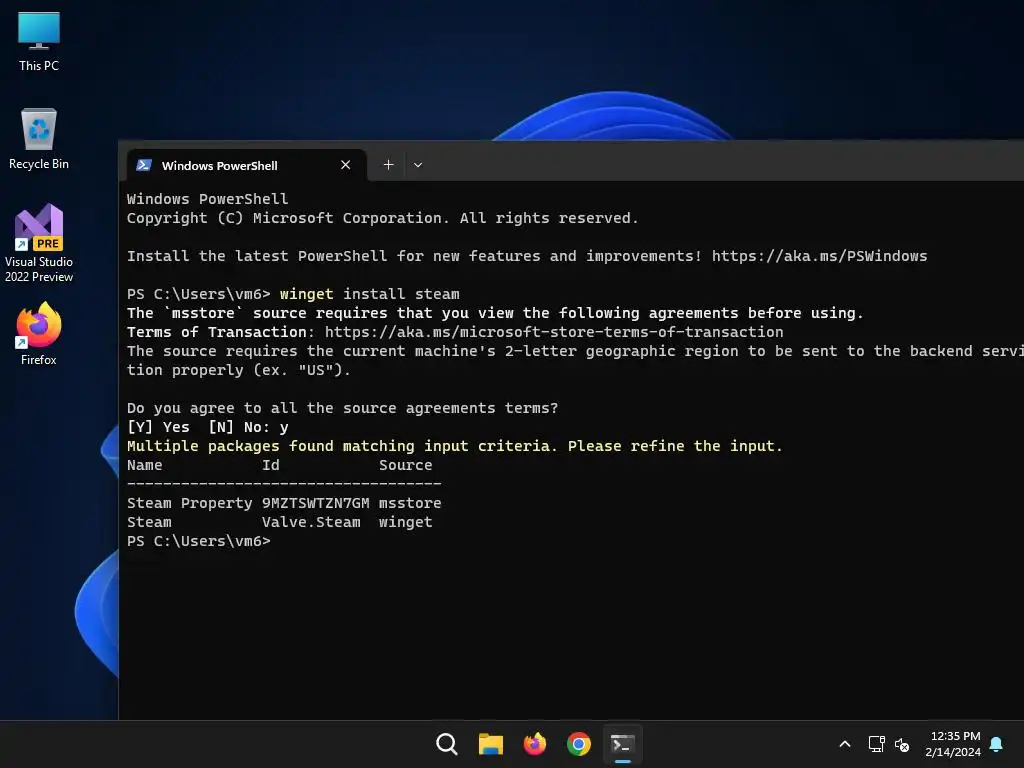Click the Terminal taskbar icon

click(x=622, y=744)
